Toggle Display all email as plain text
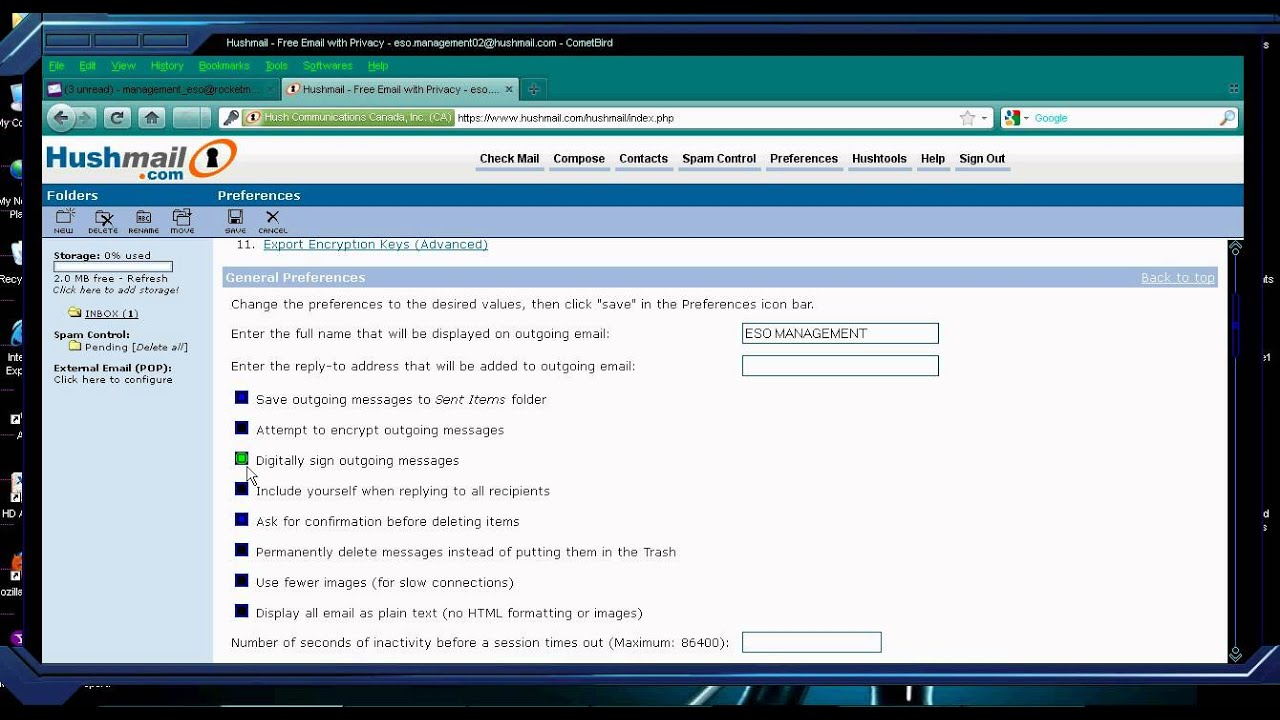This screenshot has height=720, width=1280. (x=241, y=611)
